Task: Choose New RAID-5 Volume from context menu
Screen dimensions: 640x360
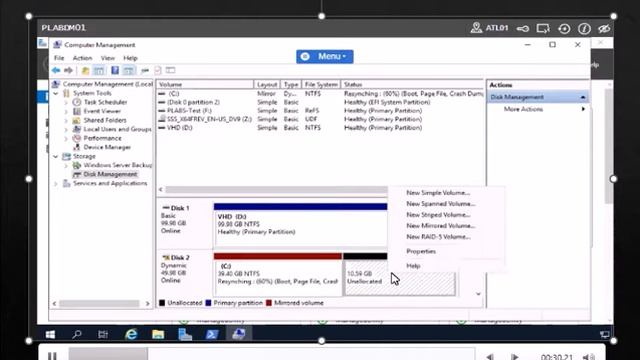Action: (438, 237)
